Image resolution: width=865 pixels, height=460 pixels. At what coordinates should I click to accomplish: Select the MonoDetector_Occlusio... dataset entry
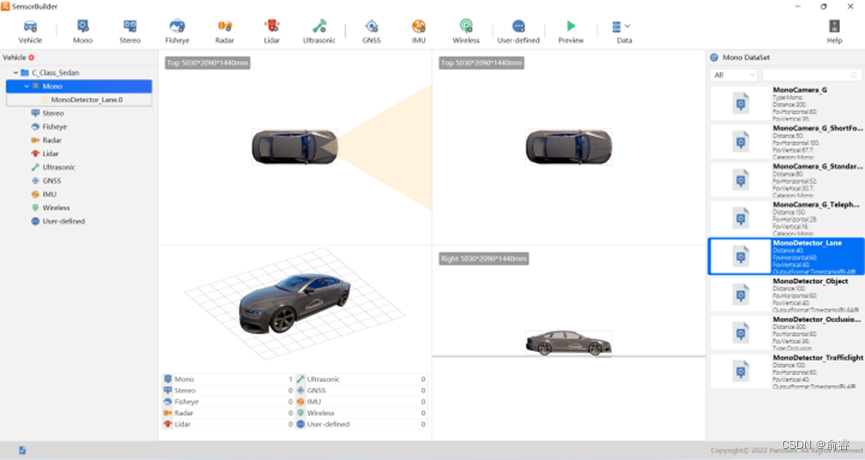click(x=787, y=333)
